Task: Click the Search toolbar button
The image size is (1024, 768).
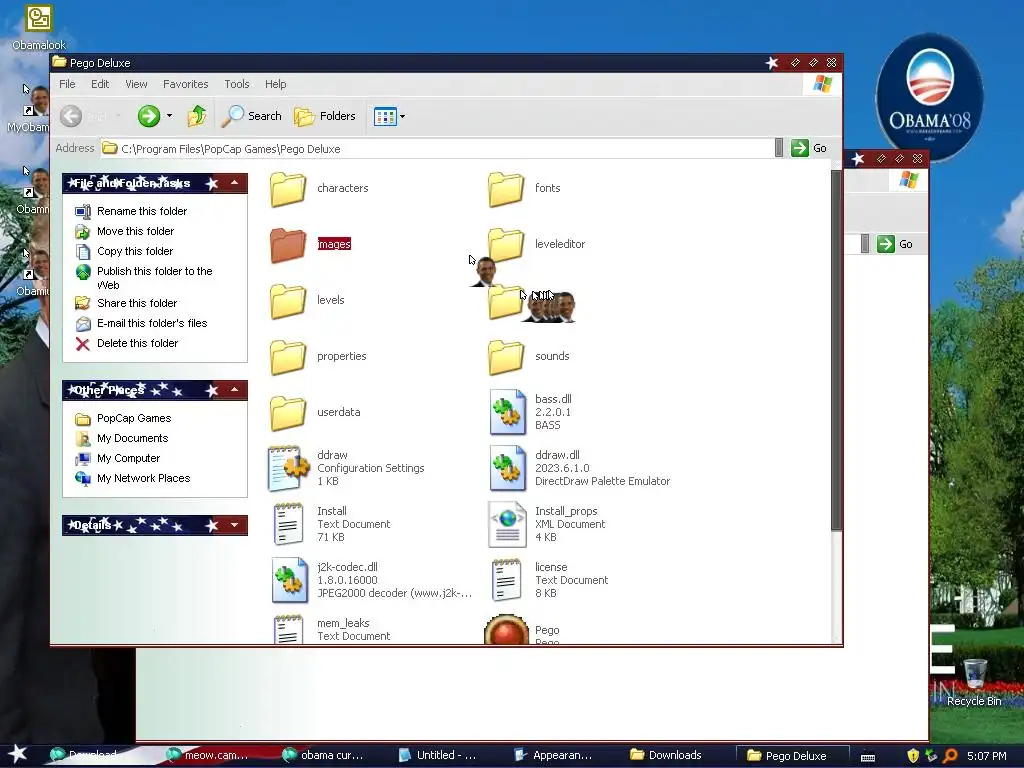Action: pyautogui.click(x=251, y=116)
